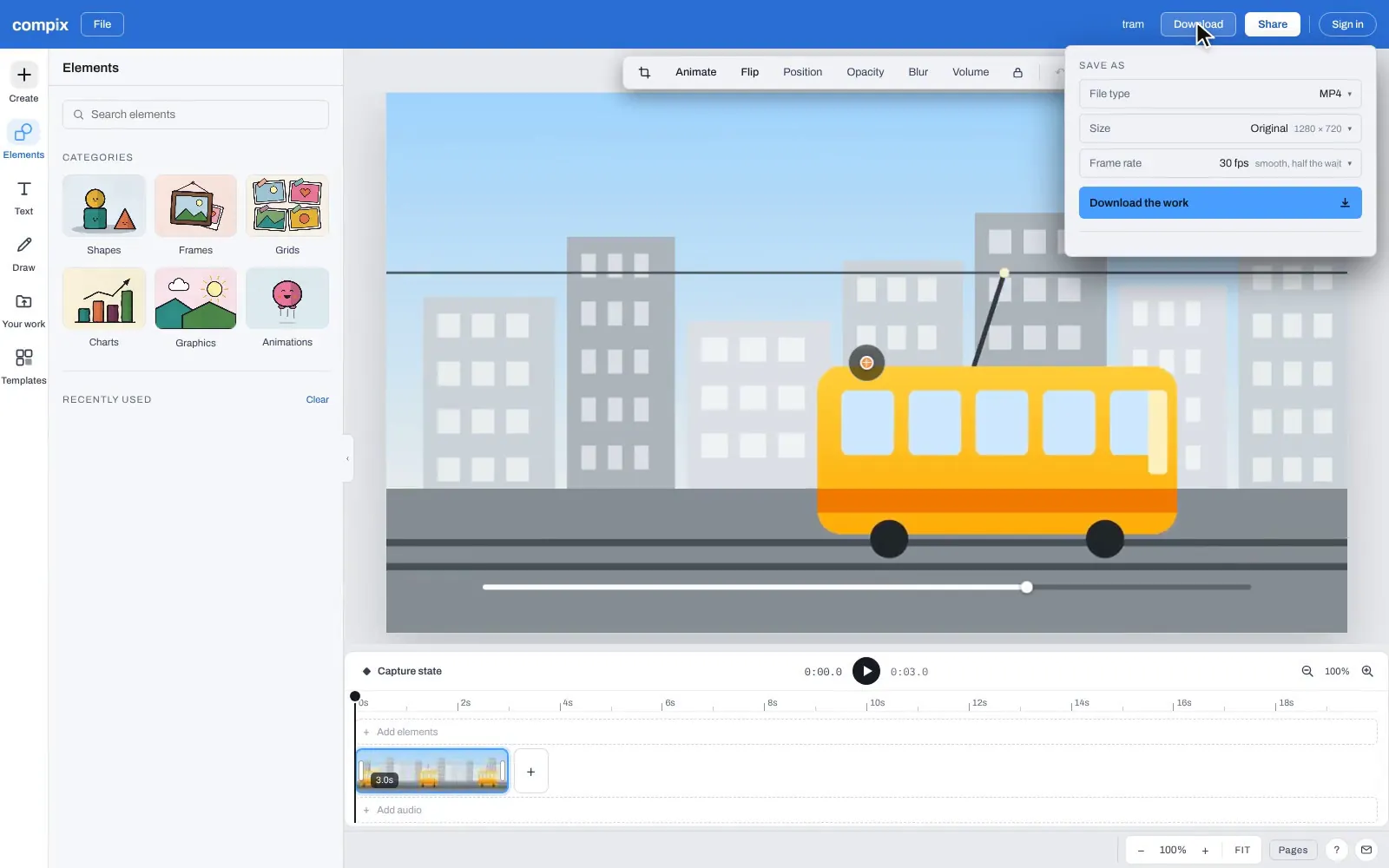Open the Graphics category
This screenshot has width=1389, height=868.
(195, 308)
